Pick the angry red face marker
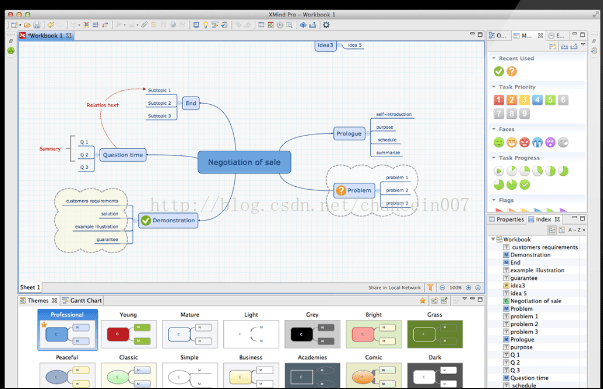The height and width of the screenshot is (389, 603). (525, 143)
